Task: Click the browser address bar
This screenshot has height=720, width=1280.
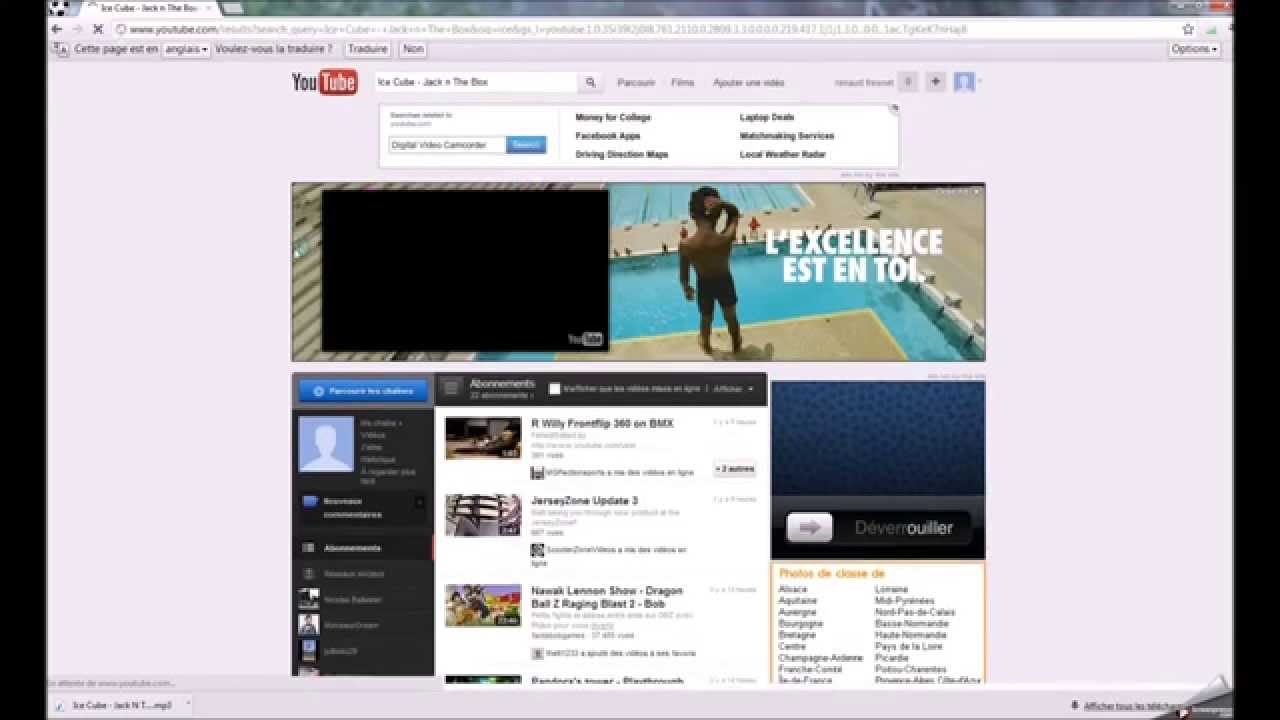Action: [x=645, y=29]
